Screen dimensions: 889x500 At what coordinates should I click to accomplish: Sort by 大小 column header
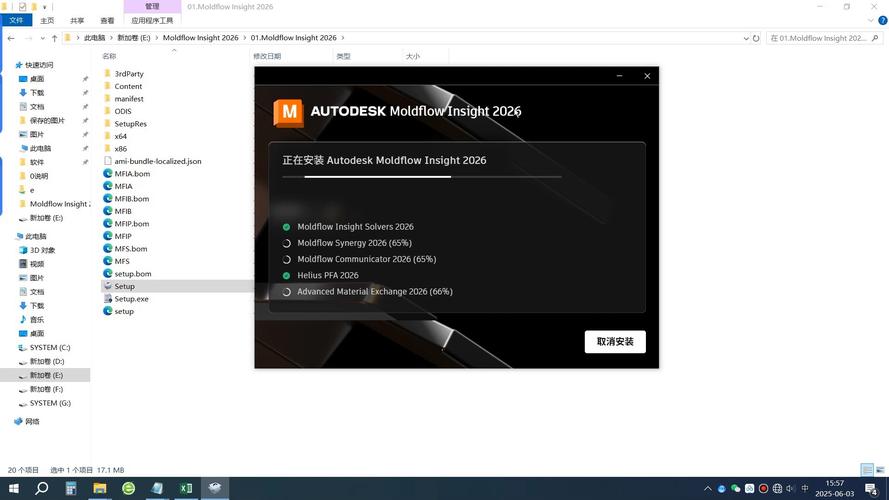413,56
